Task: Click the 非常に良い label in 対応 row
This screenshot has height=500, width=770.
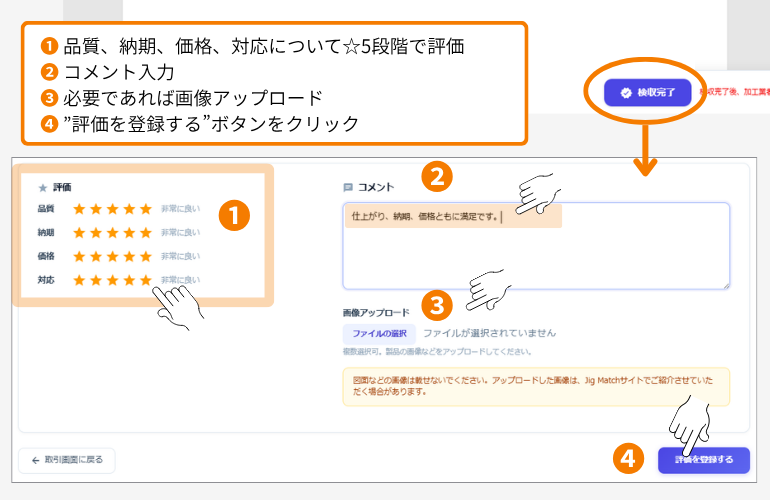Action: click(180, 280)
